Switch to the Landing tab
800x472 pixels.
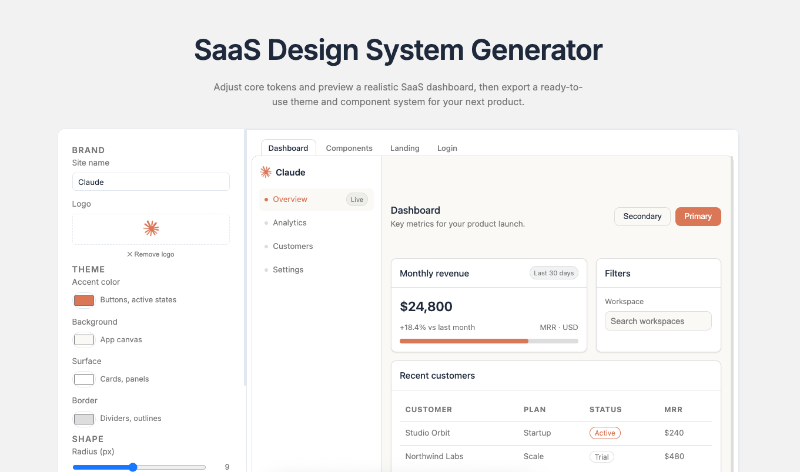click(405, 148)
